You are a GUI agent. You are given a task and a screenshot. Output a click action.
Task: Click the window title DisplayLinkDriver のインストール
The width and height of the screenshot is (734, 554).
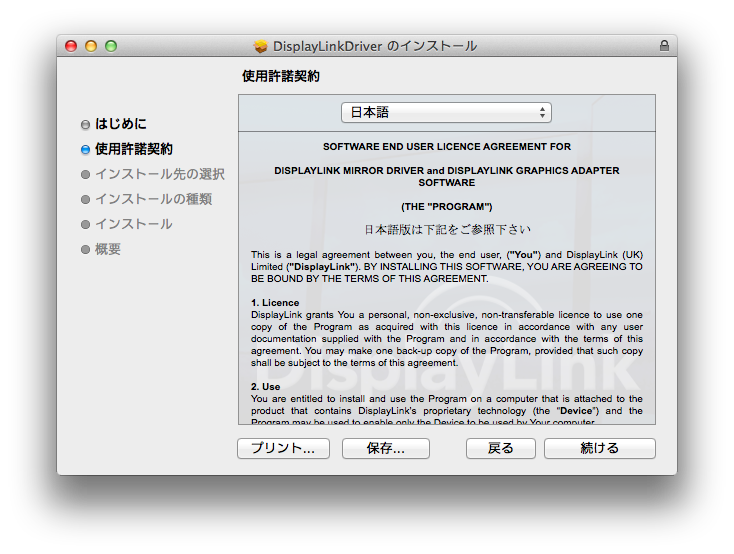click(x=376, y=46)
